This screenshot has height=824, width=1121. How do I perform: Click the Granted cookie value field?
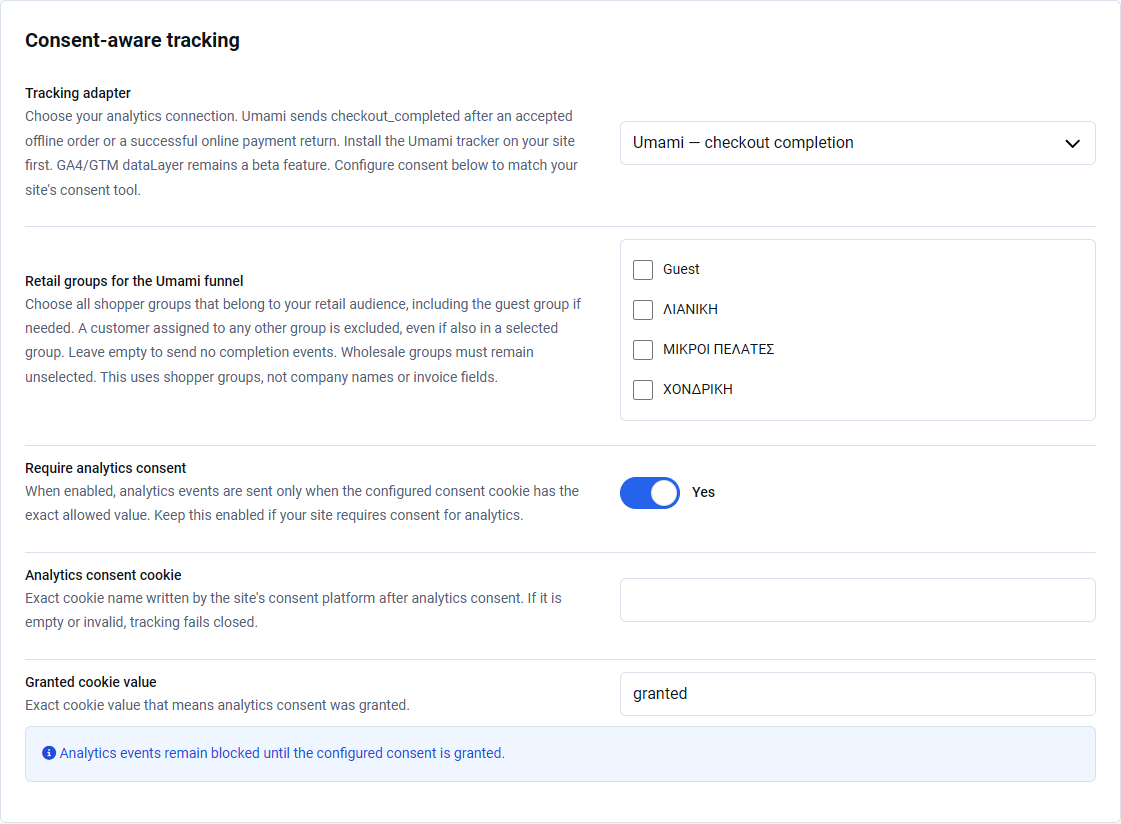click(857, 694)
